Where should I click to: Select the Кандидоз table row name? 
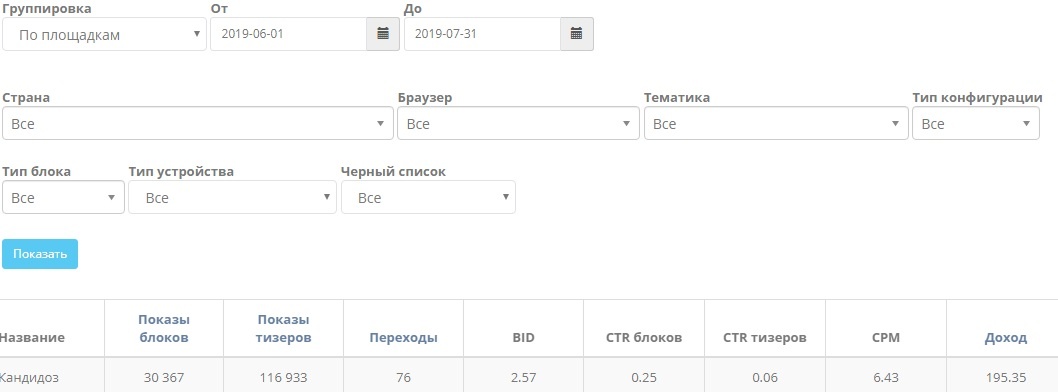tap(29, 378)
